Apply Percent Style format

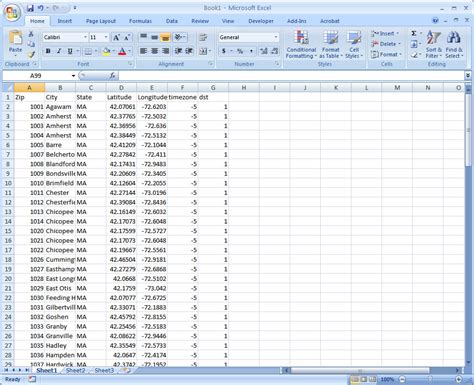click(240, 51)
